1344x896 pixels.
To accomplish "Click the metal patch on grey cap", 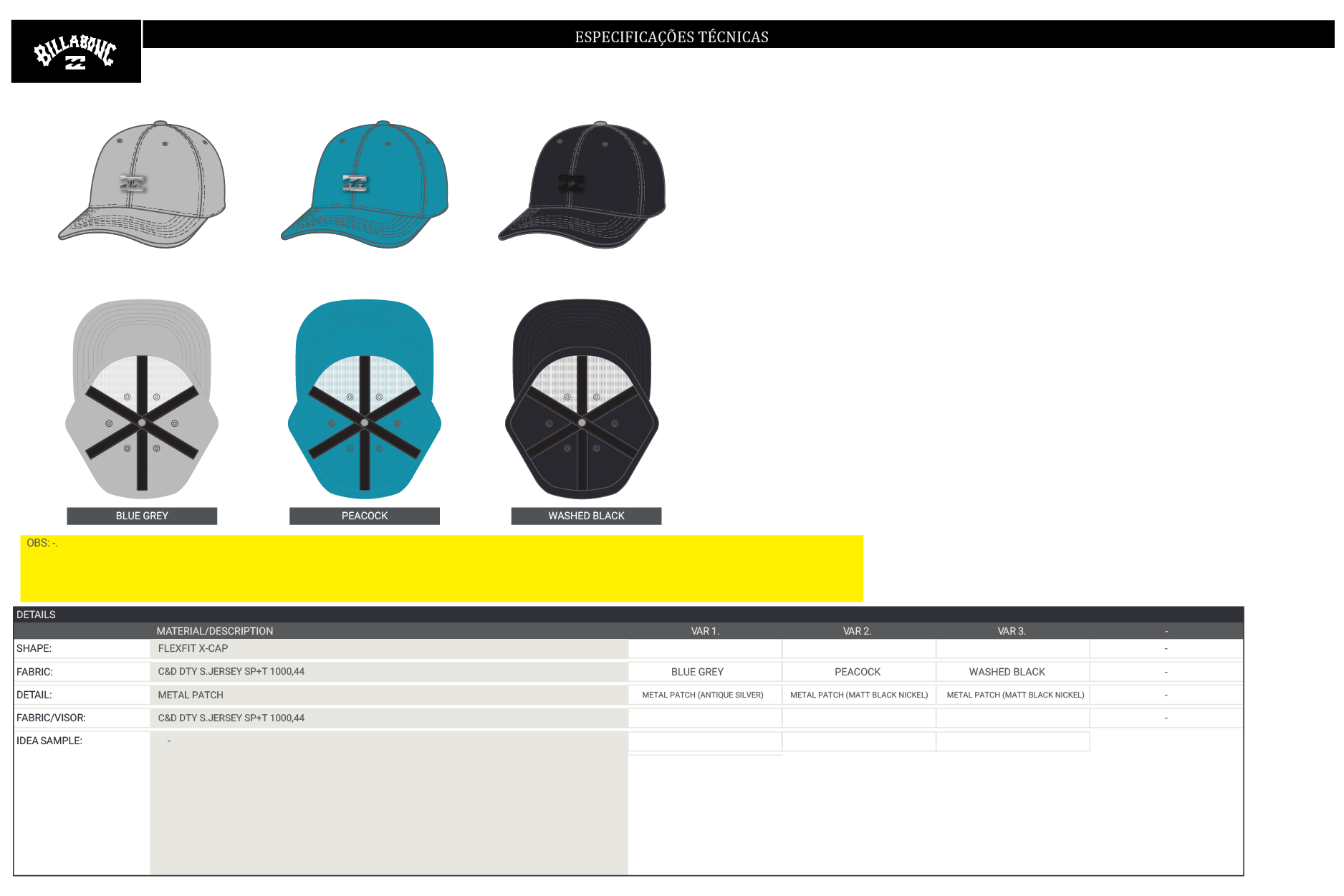I will [133, 183].
